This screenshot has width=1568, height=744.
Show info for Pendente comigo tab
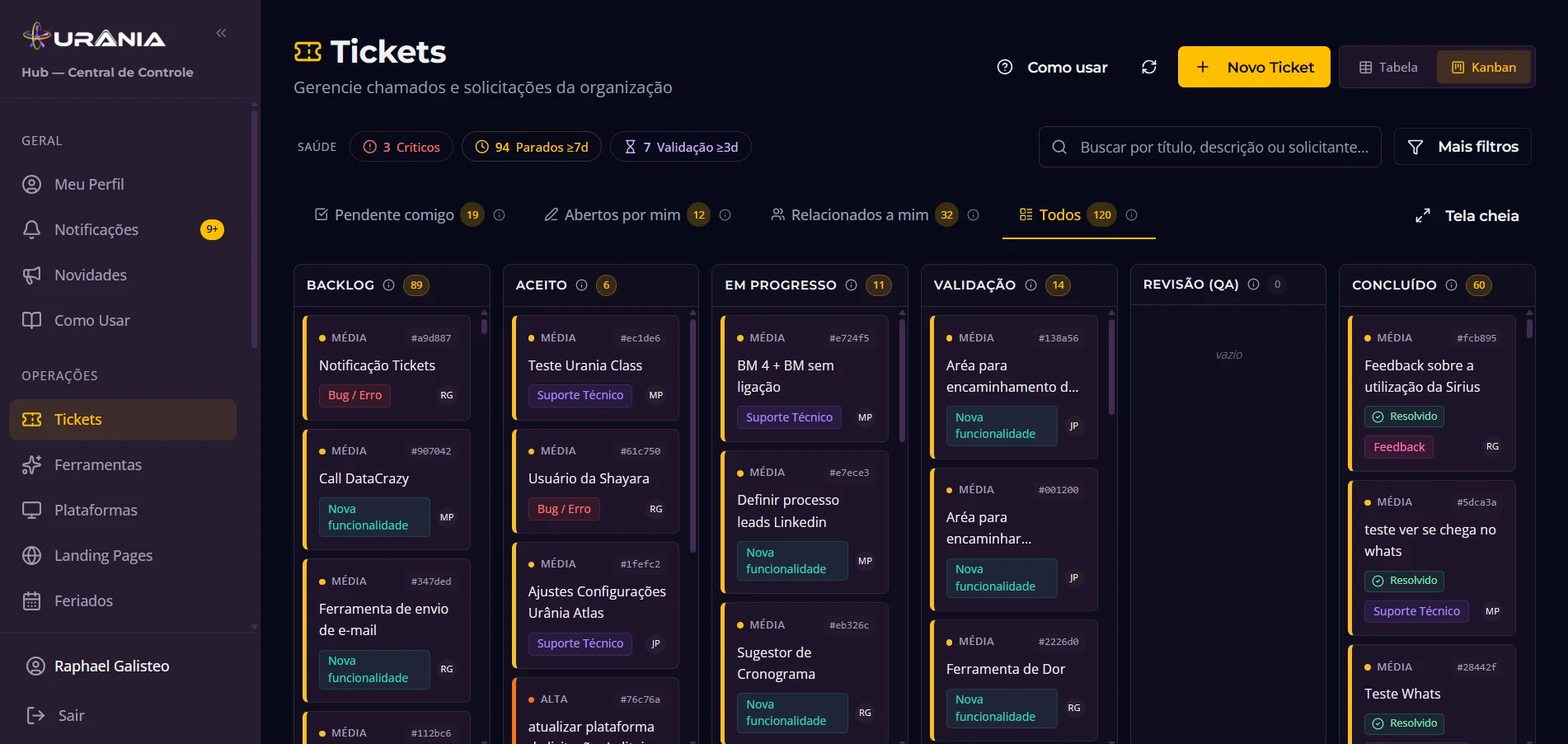tap(499, 214)
